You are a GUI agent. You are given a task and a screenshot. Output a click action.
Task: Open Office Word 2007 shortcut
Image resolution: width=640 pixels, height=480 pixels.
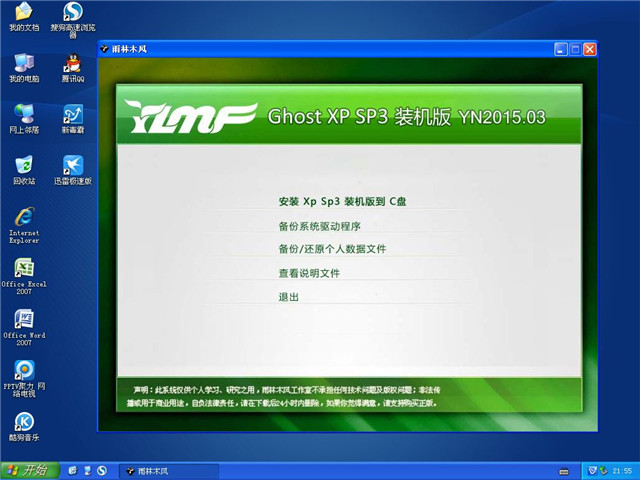click(23, 321)
